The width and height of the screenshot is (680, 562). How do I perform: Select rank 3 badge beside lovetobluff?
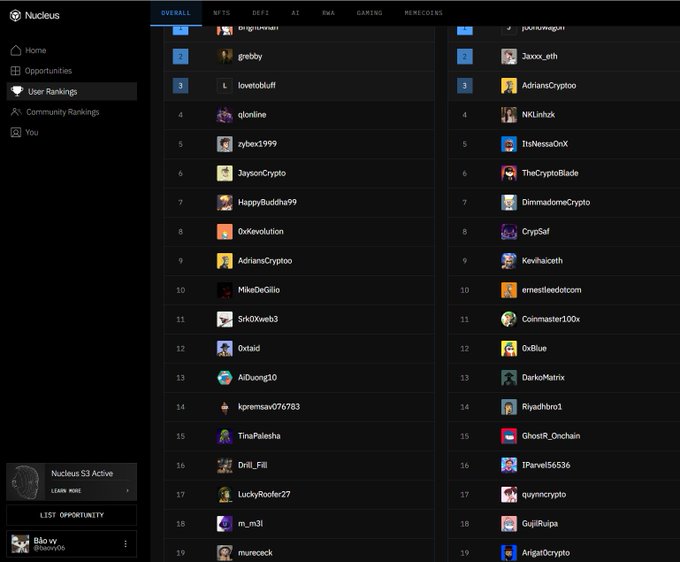point(180,85)
